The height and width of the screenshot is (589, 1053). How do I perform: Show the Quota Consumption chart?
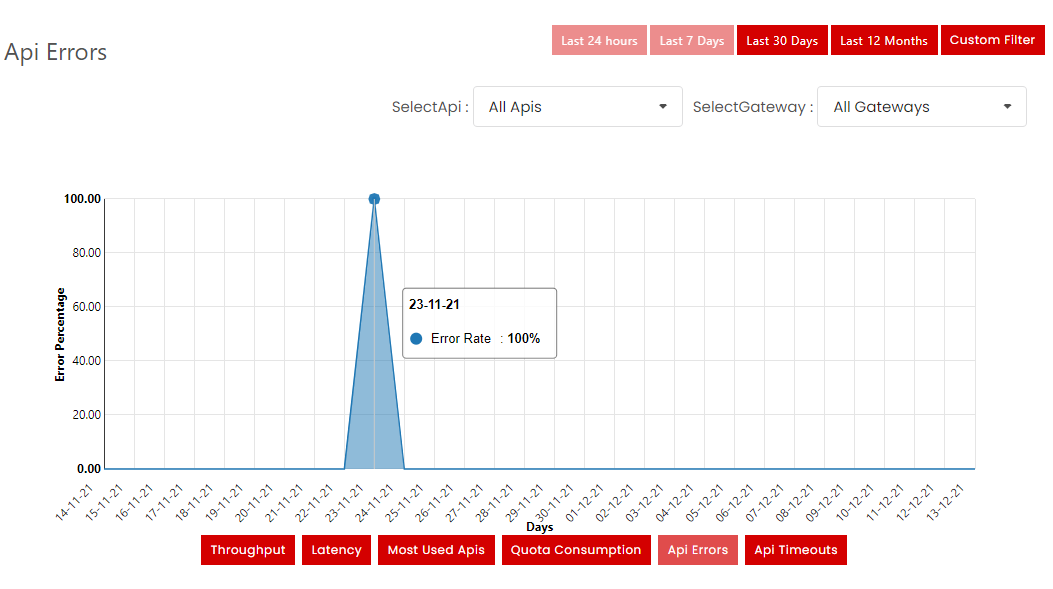(x=576, y=550)
